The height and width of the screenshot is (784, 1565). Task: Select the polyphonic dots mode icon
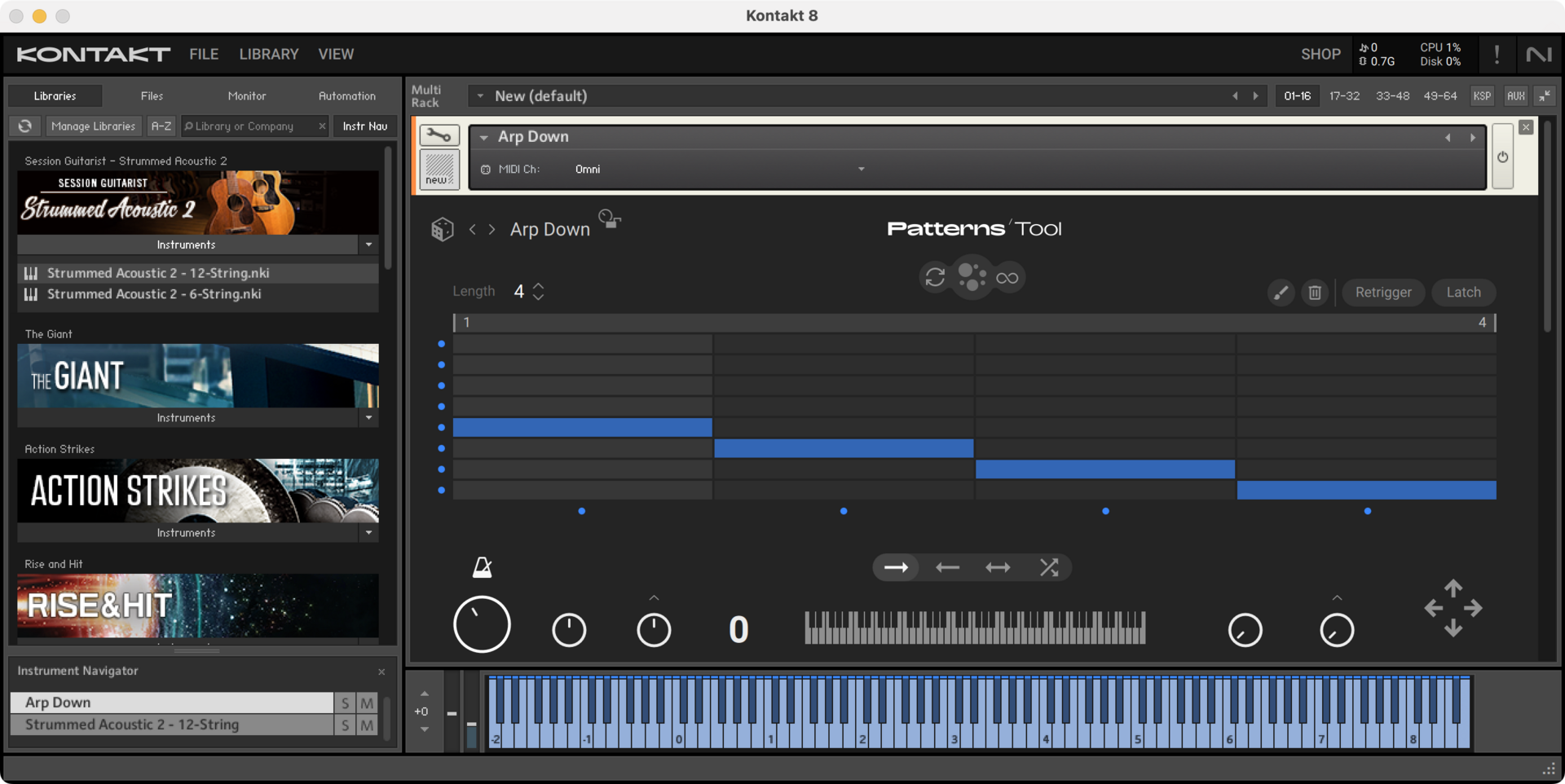pos(972,277)
